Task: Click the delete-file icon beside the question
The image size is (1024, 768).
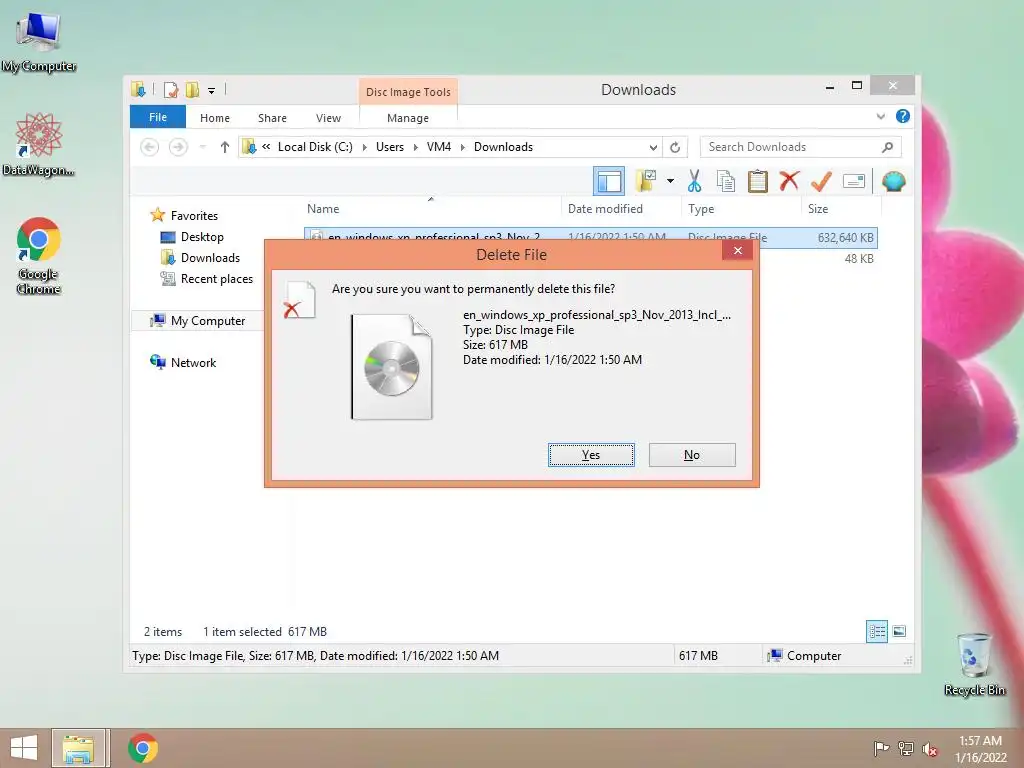Action: coord(300,300)
